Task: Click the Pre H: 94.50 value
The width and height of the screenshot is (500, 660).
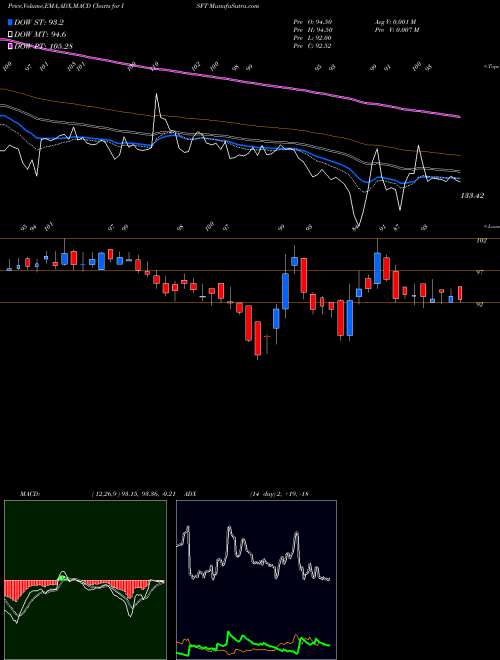Action: pyautogui.click(x=313, y=30)
